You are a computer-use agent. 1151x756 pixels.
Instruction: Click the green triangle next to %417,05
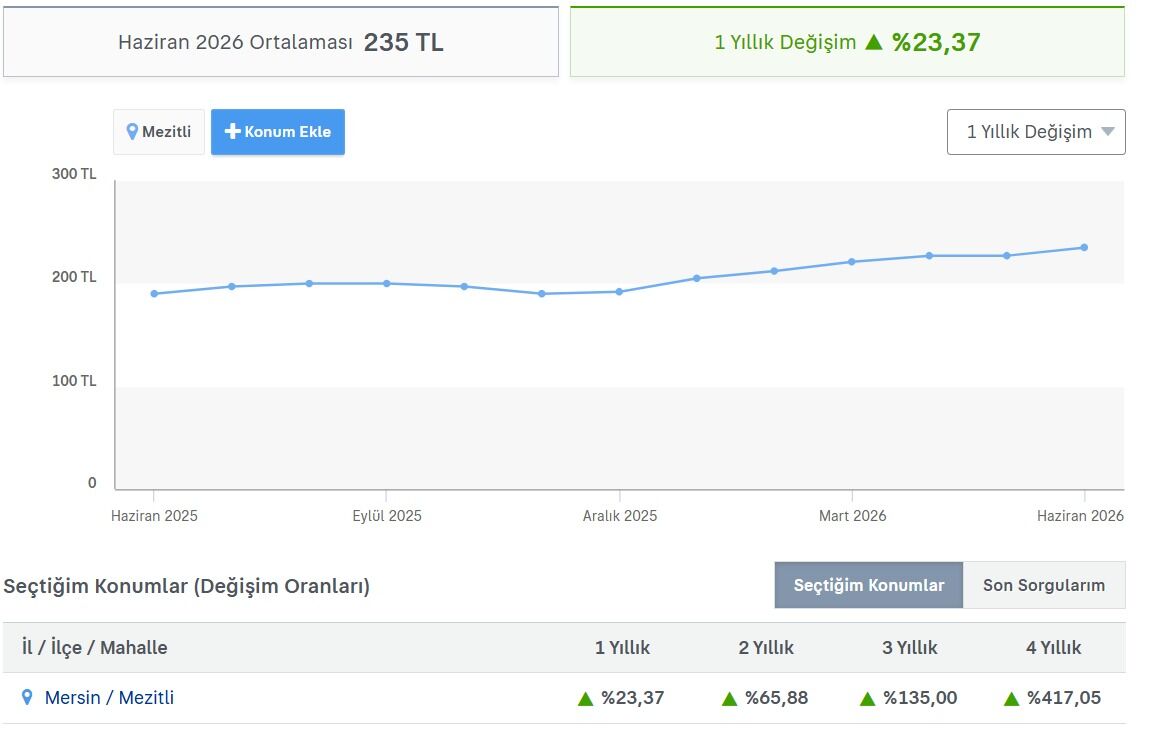[1011, 699]
